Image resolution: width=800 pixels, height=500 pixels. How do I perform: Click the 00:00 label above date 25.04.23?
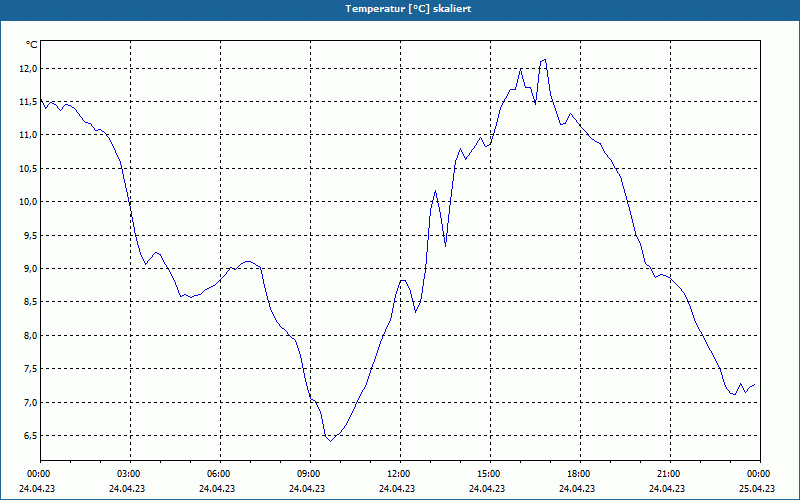[760, 474]
